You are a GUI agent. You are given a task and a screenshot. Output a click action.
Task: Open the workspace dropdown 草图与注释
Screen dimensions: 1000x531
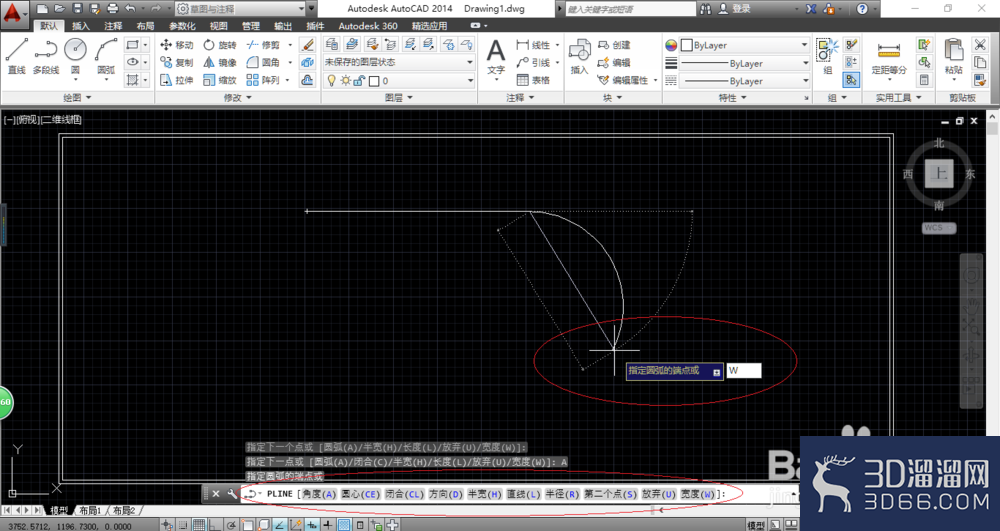coord(240,8)
